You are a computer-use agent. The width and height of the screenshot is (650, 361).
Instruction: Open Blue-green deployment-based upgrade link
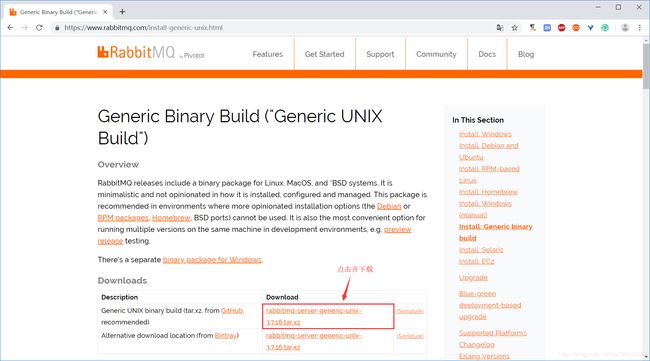click(490, 305)
